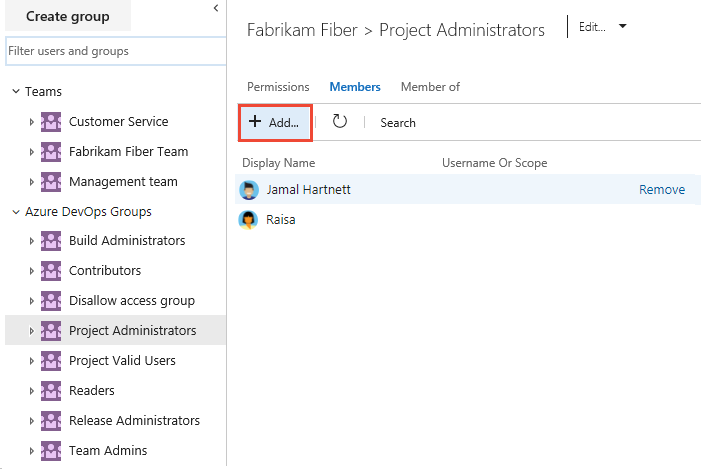Click the Build Administrators group icon
Image resolution: width=701 pixels, height=469 pixels.
coord(51,241)
